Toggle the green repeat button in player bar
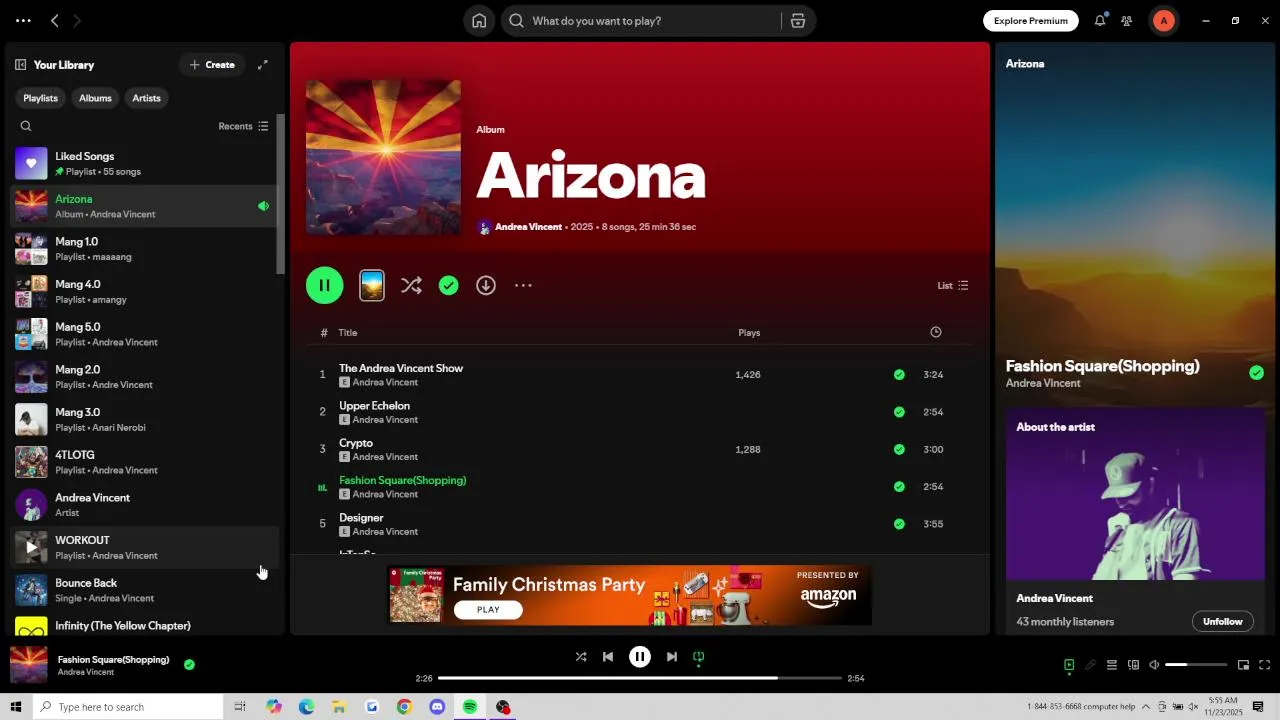This screenshot has height=720, width=1280. point(699,657)
